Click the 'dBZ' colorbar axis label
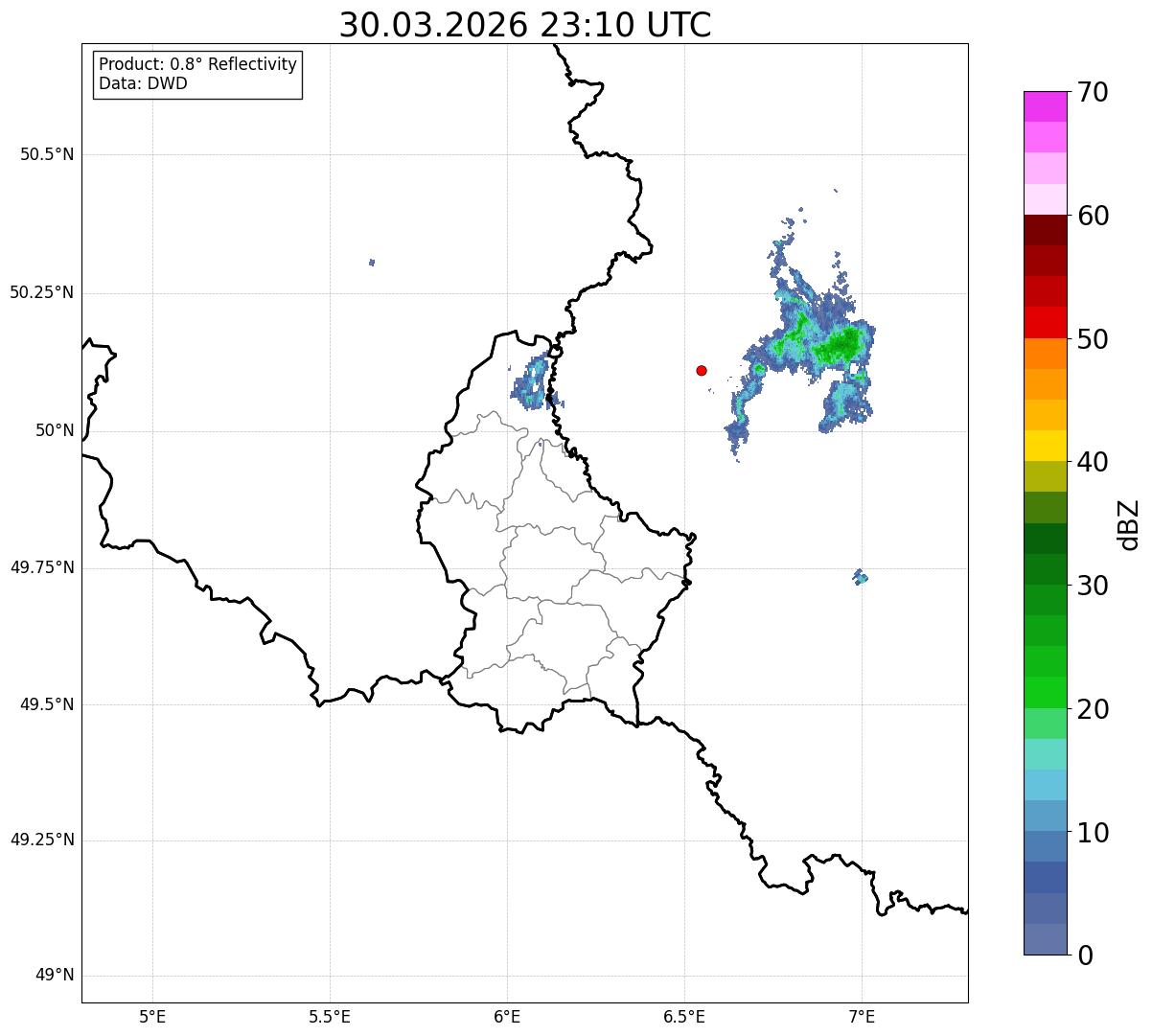1152x1036 pixels. [1130, 524]
